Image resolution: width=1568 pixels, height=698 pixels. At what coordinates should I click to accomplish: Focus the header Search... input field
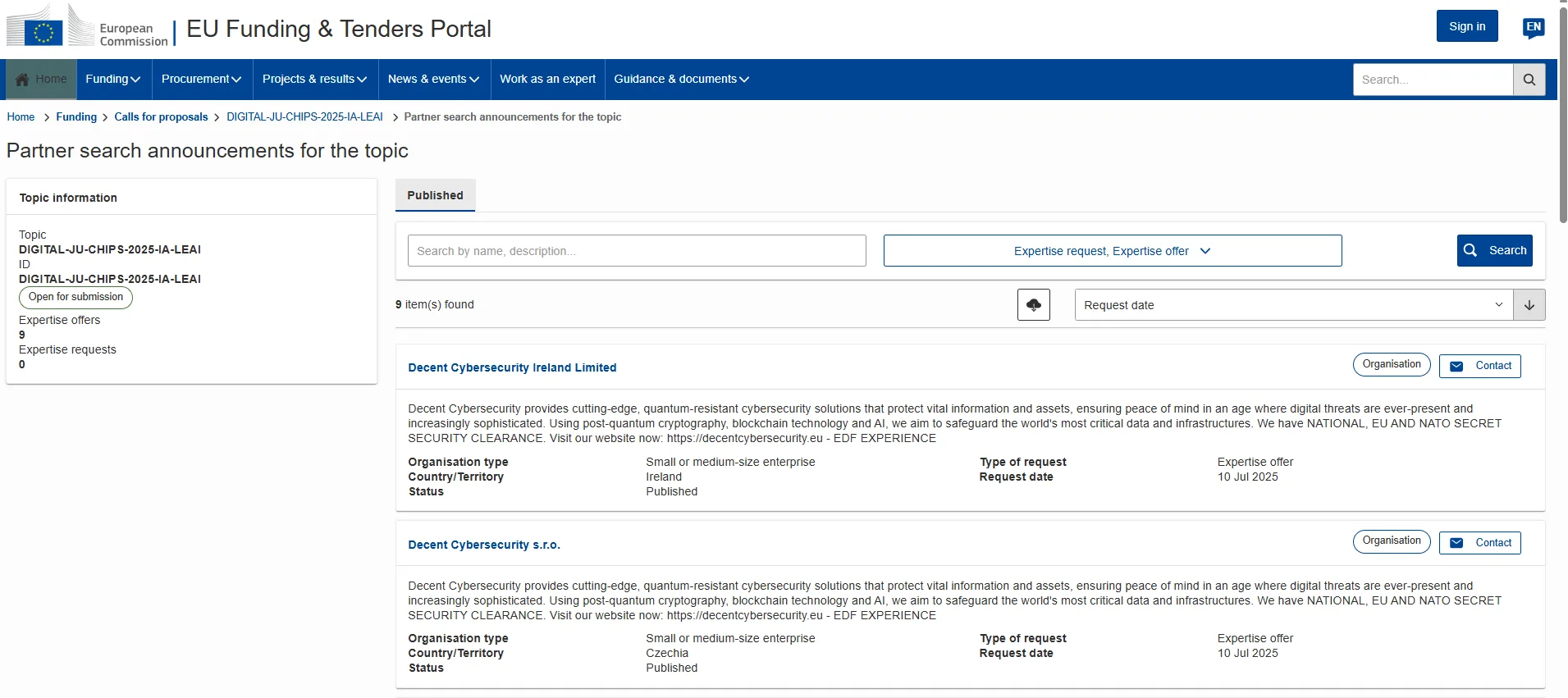(1433, 80)
